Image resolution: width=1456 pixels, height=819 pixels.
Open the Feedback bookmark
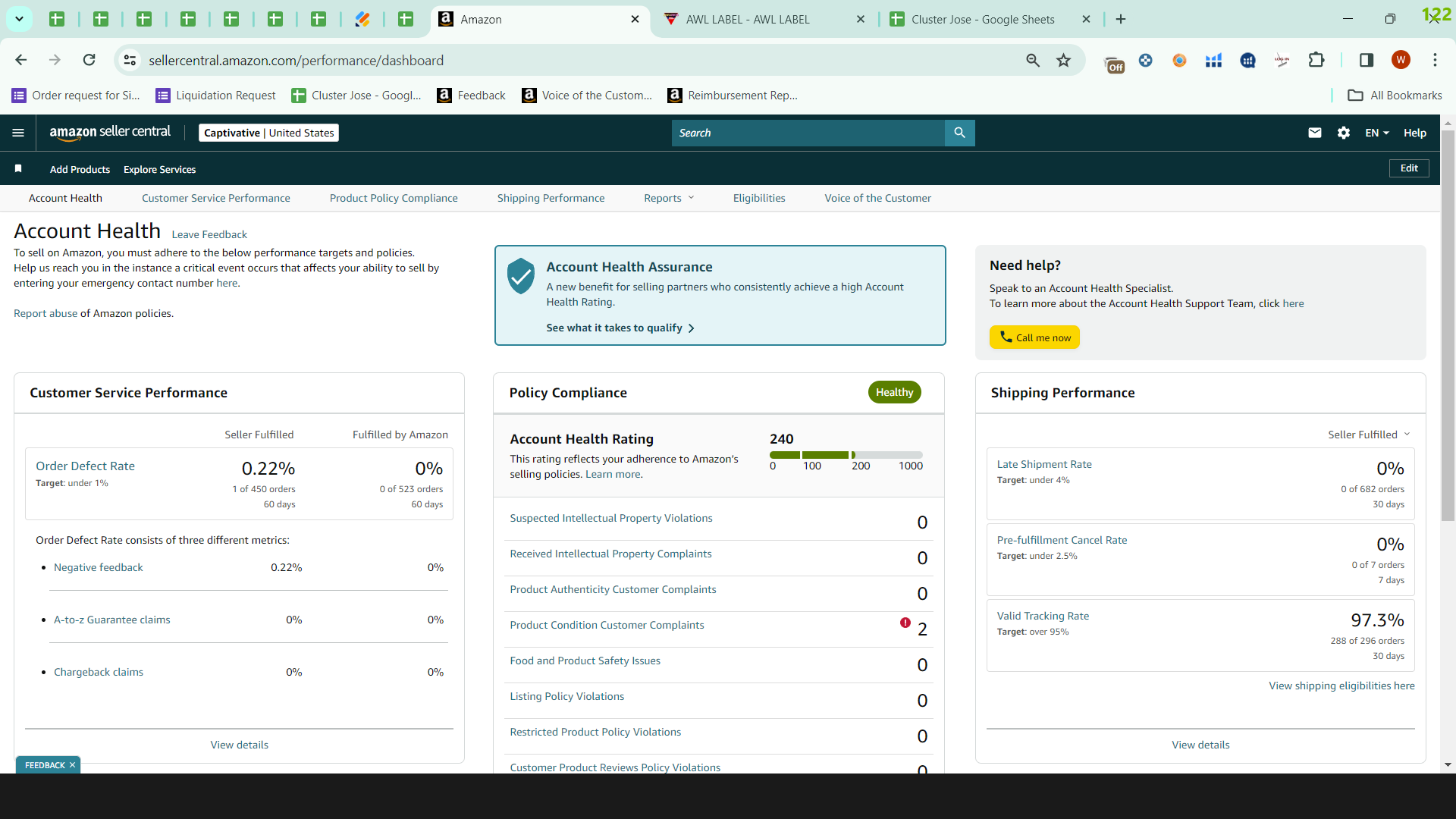[472, 95]
